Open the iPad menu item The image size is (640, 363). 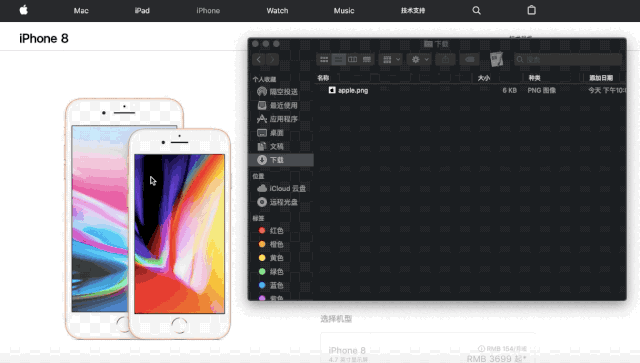pos(142,11)
